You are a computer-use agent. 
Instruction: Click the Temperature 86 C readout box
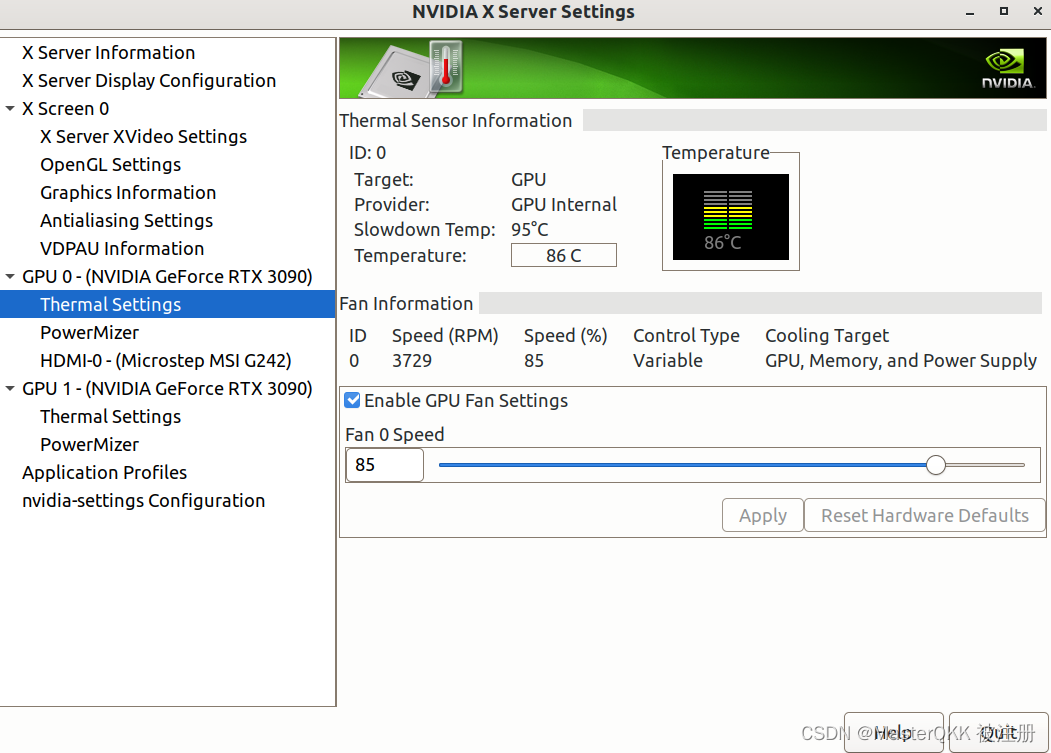click(564, 255)
